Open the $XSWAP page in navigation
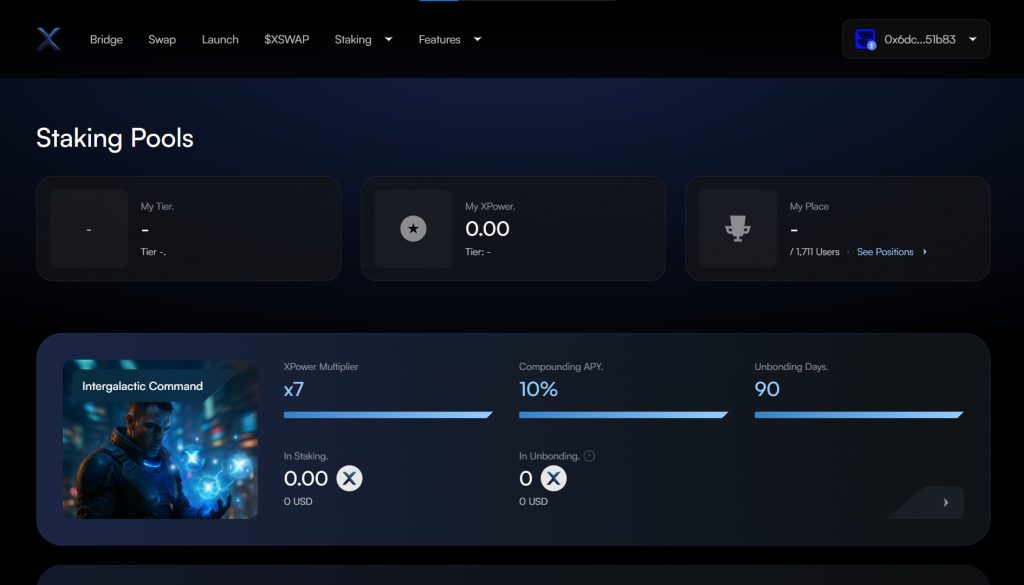 point(286,40)
